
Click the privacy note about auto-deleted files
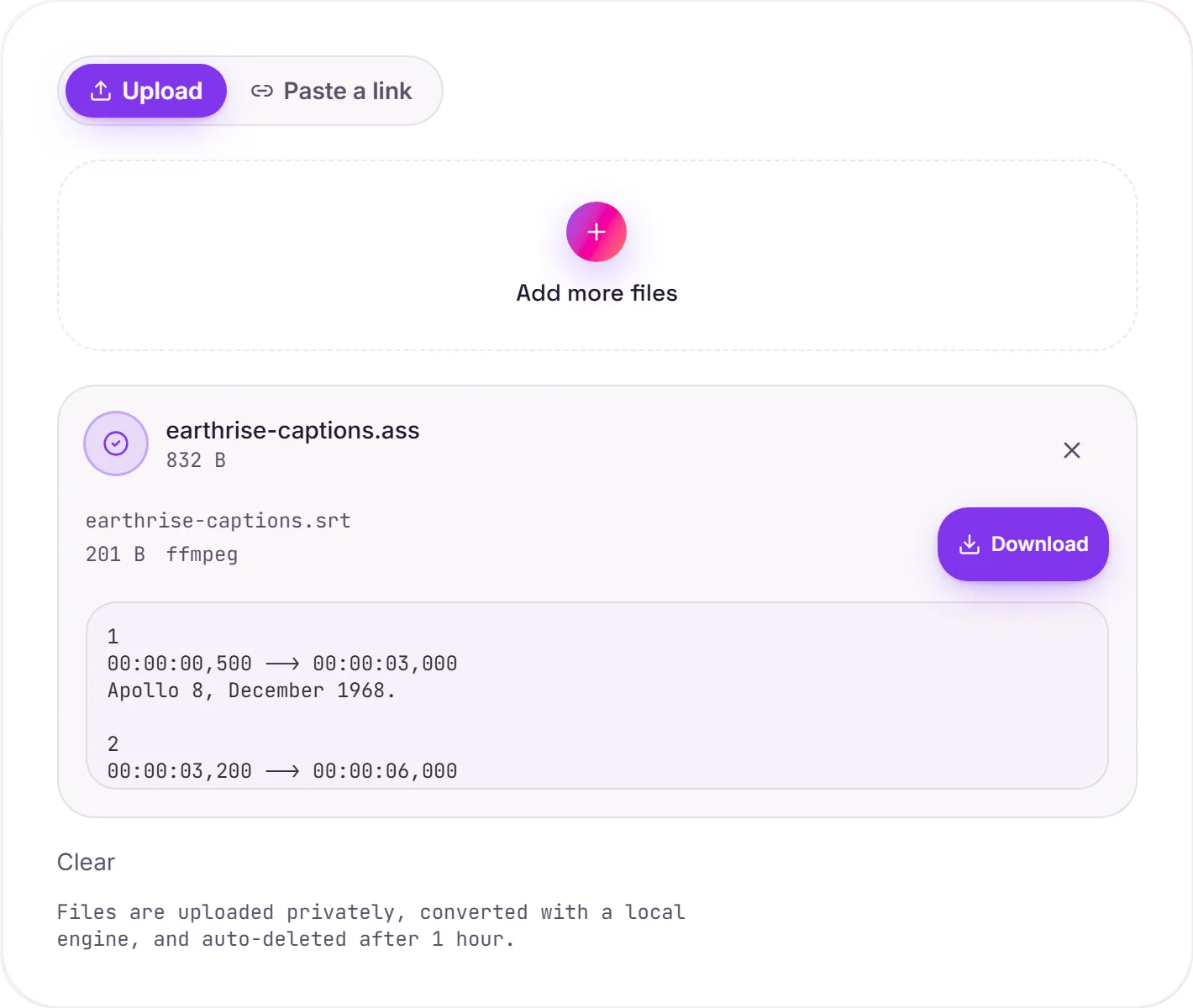(371, 926)
